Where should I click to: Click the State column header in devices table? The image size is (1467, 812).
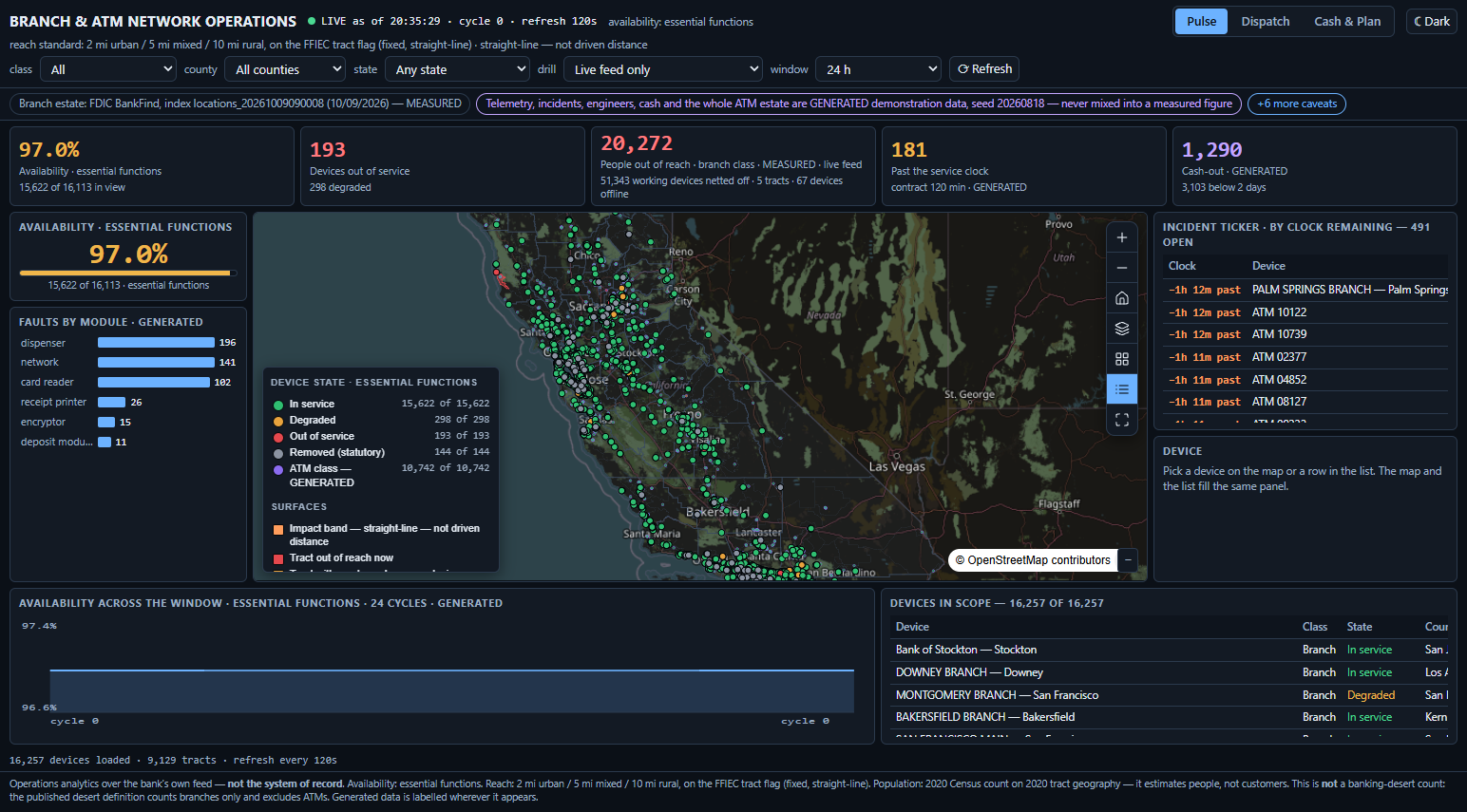coord(1360,627)
